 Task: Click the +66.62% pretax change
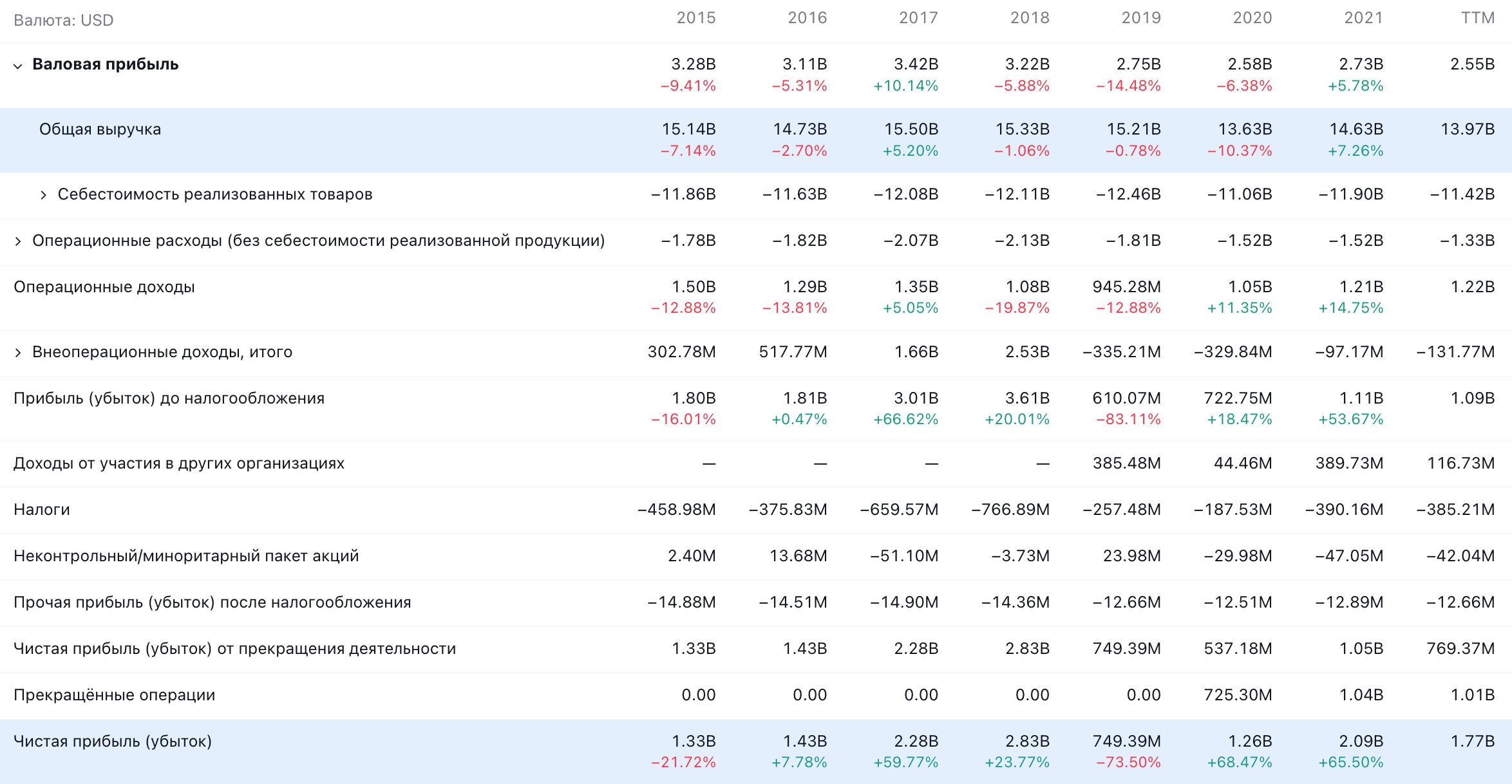(906, 420)
